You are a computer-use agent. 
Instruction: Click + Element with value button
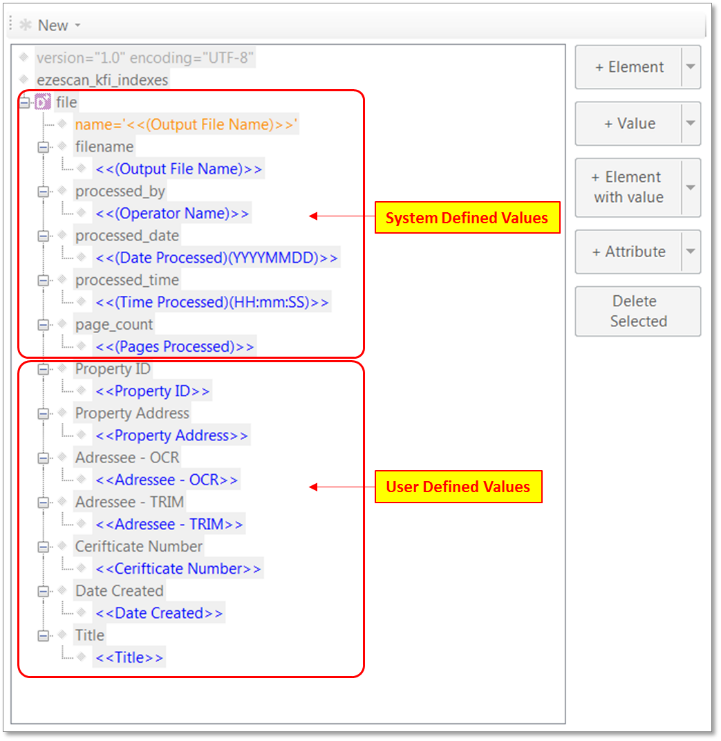tap(628, 187)
